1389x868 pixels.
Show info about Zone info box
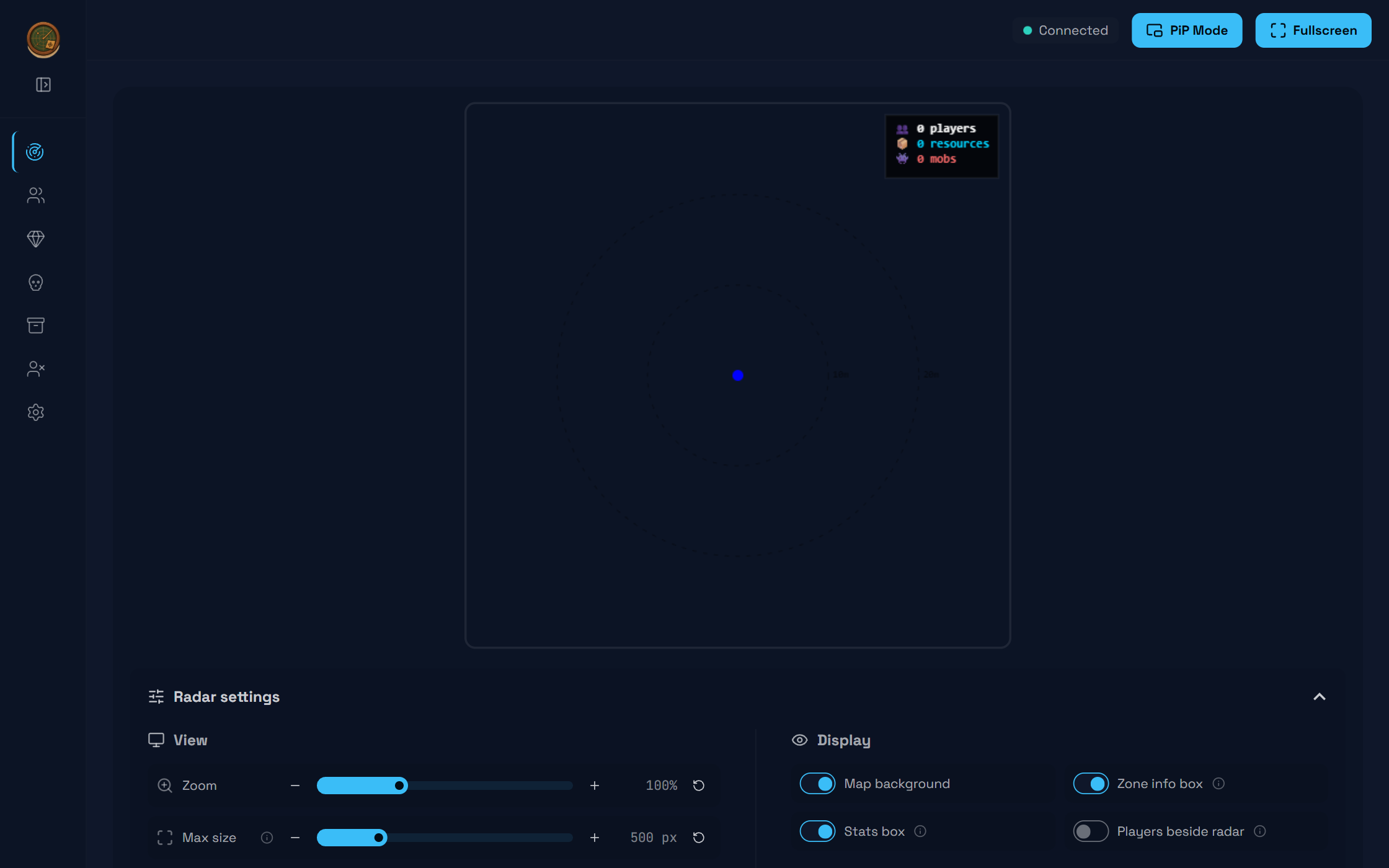pyautogui.click(x=1218, y=784)
